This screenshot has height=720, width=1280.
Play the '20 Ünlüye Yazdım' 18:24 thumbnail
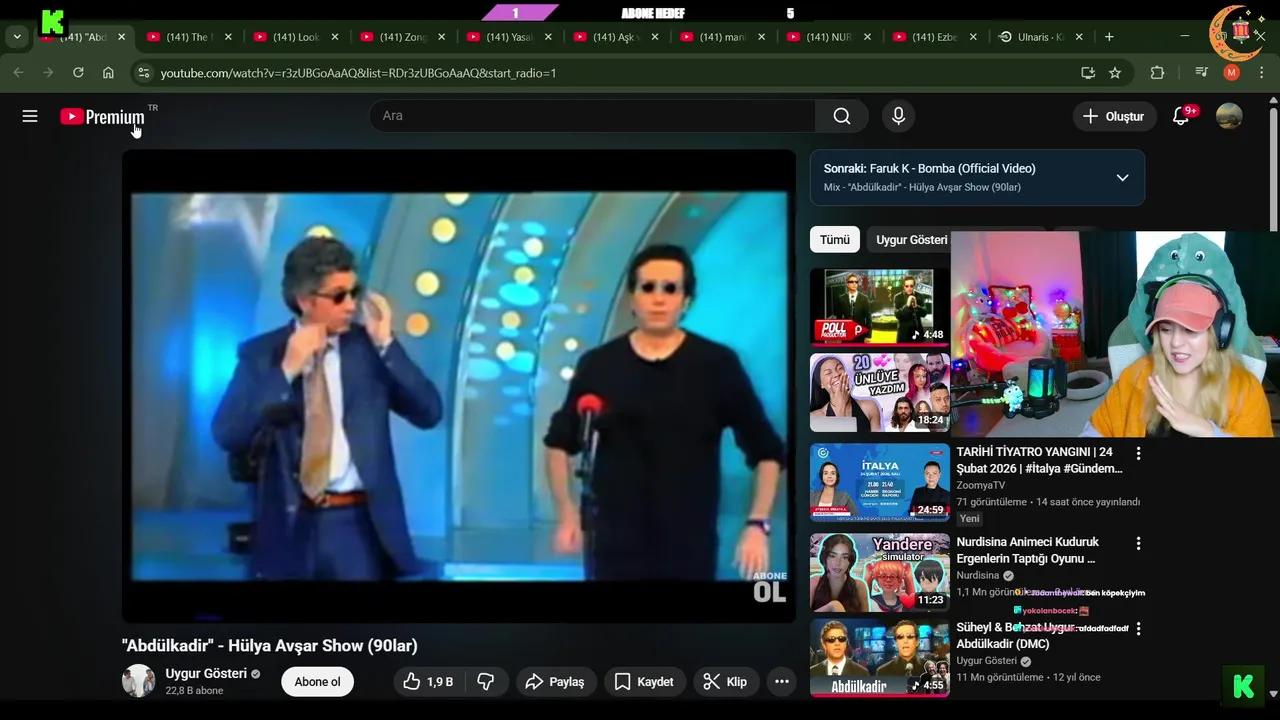tap(880, 392)
